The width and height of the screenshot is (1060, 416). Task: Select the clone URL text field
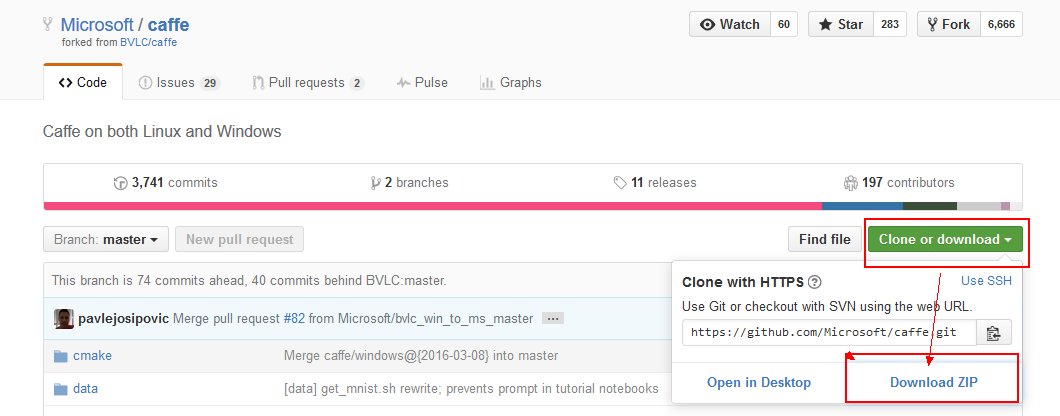829,333
